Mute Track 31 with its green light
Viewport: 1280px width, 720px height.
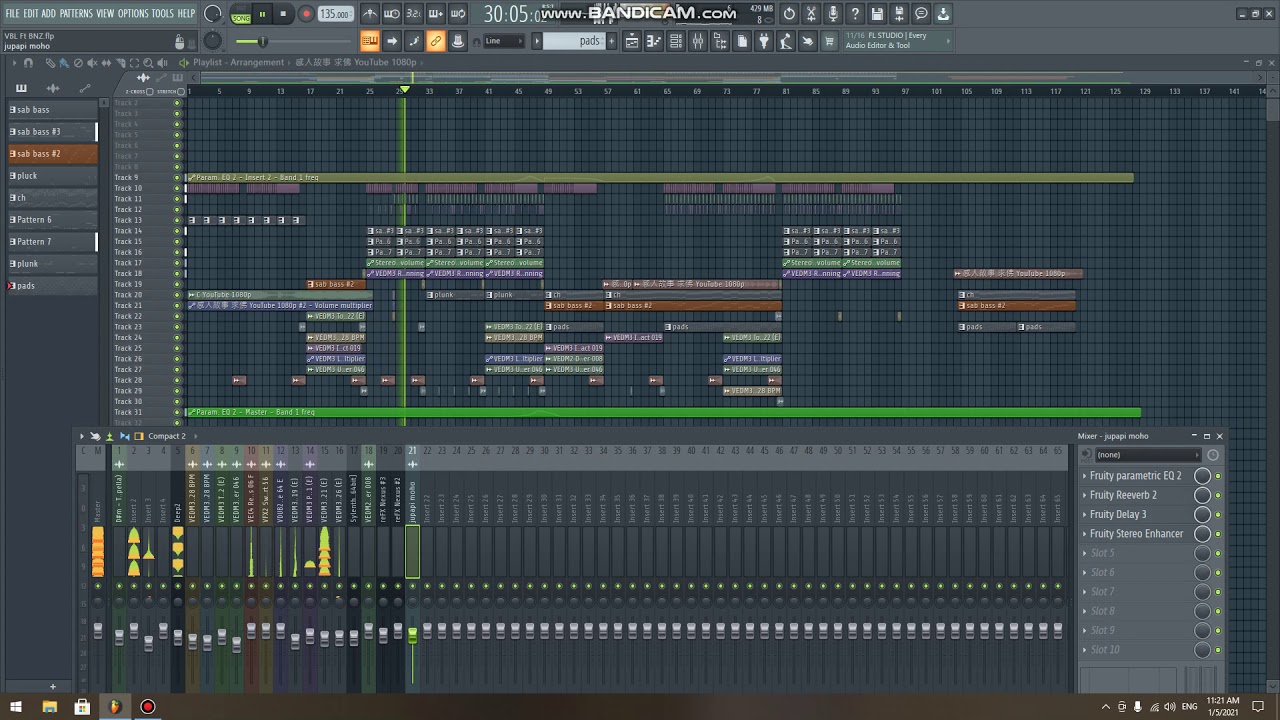(177, 412)
